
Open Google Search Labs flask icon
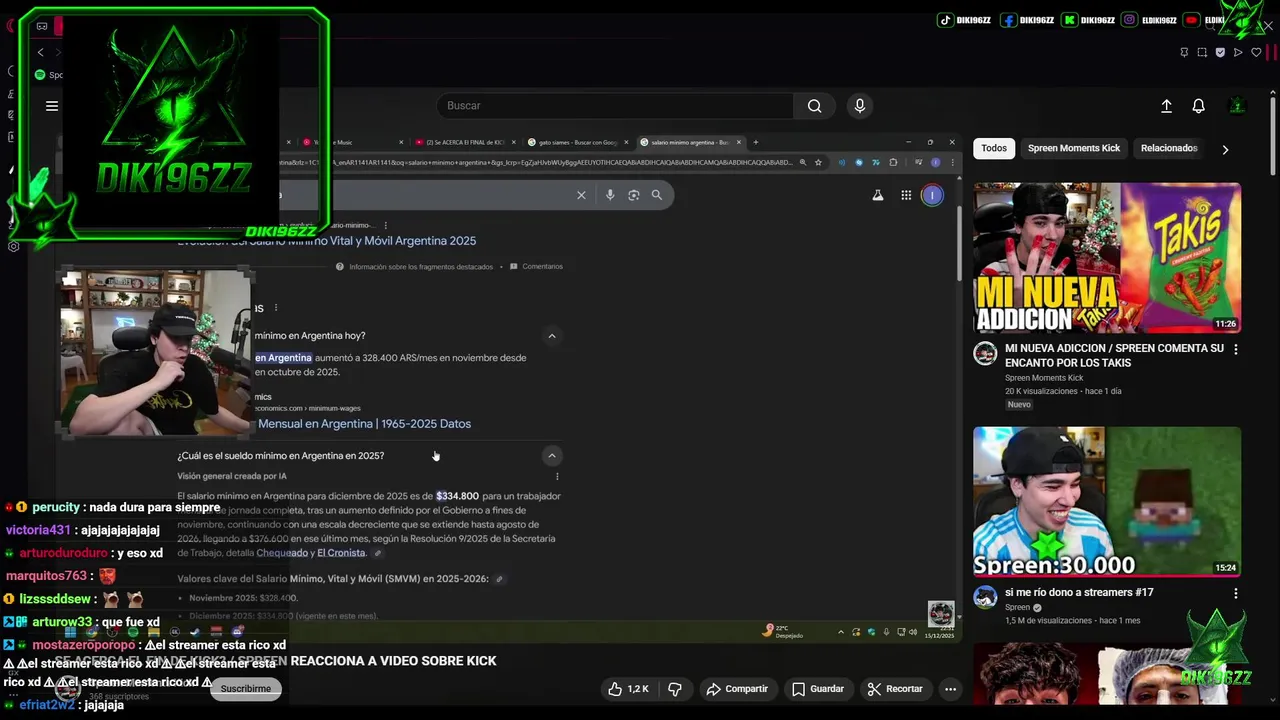[x=878, y=195]
